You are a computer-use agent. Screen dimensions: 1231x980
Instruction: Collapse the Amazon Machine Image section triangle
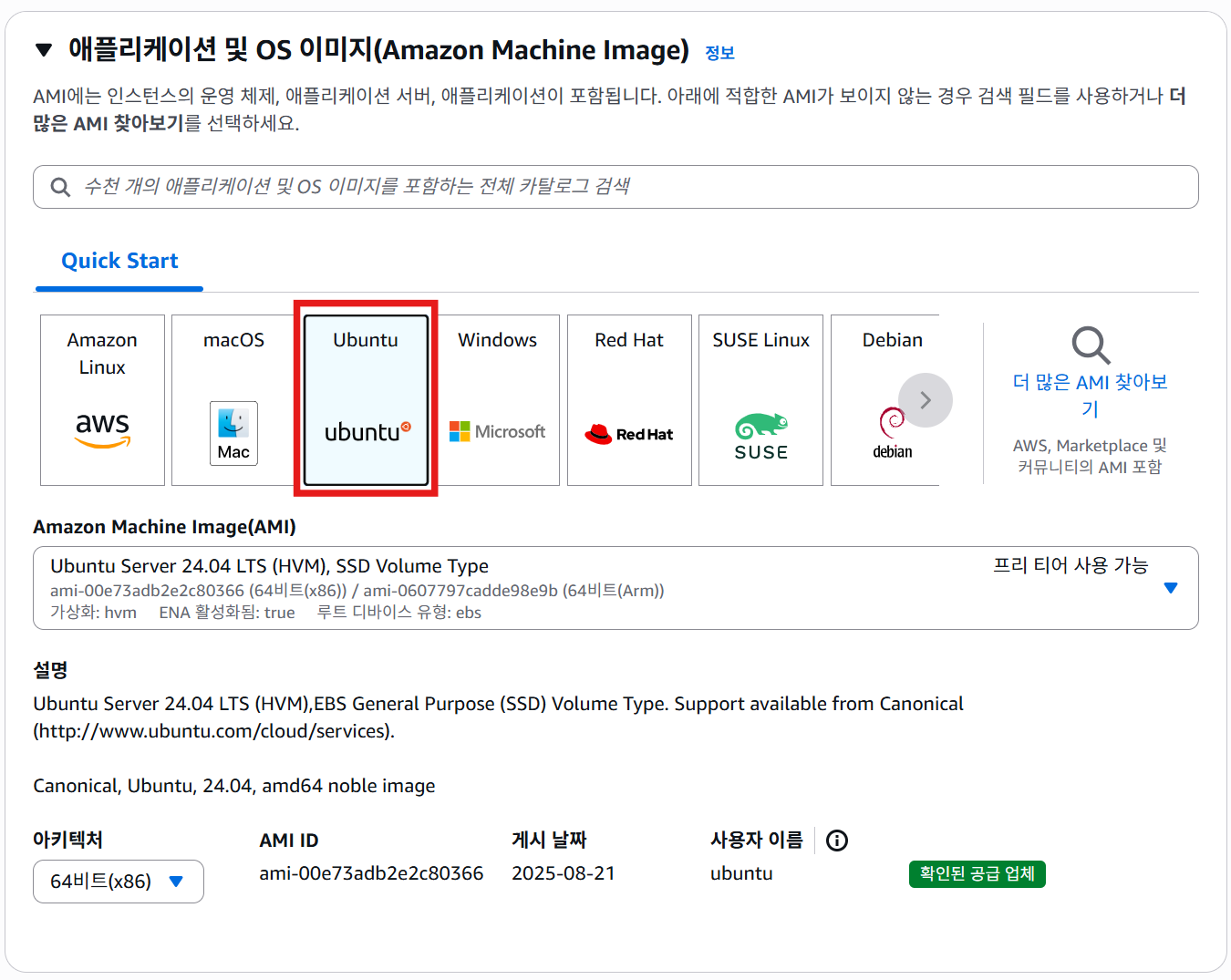click(43, 50)
